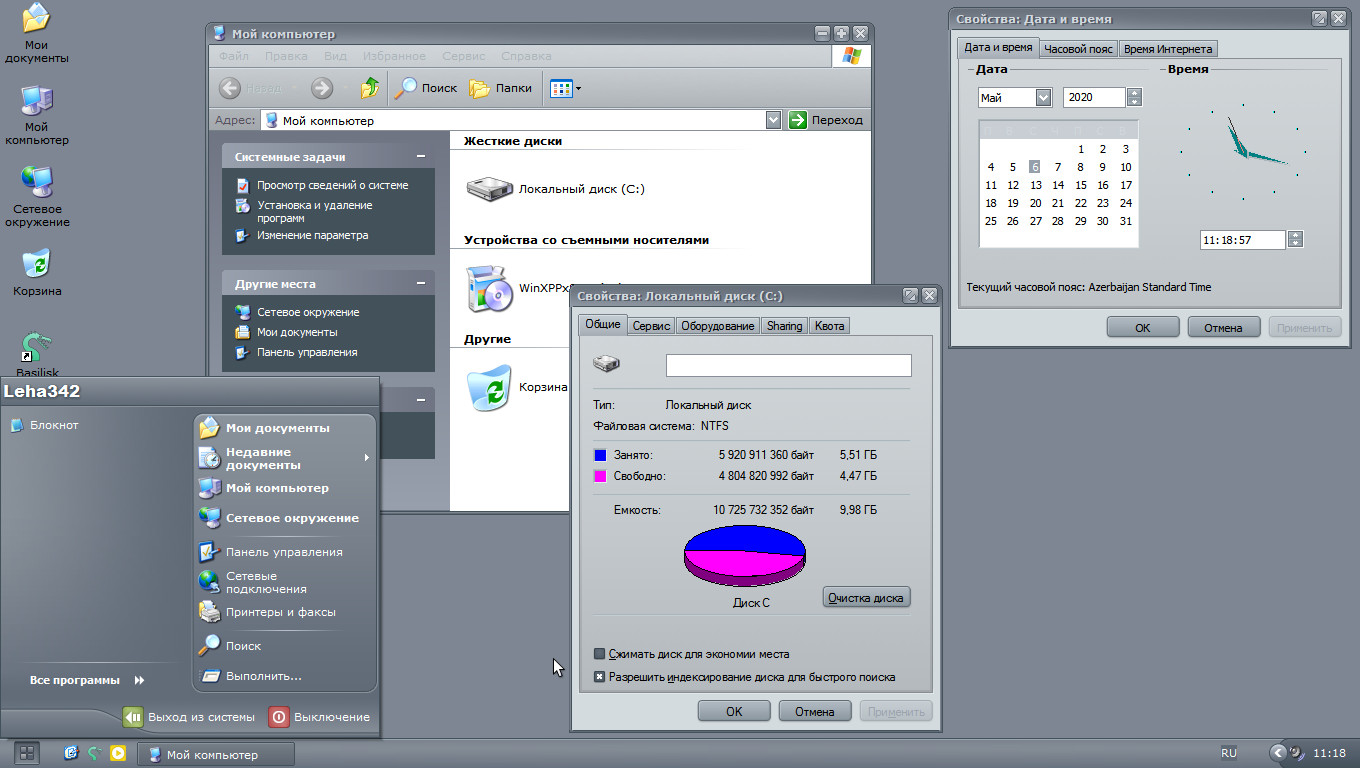Increase time using the time stepper
1360x768 pixels.
pyautogui.click(x=1296, y=236)
